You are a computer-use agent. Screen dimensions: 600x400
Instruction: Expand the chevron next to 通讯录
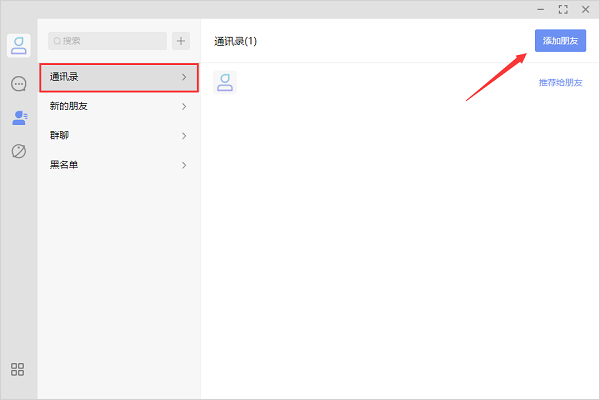pyautogui.click(x=184, y=77)
